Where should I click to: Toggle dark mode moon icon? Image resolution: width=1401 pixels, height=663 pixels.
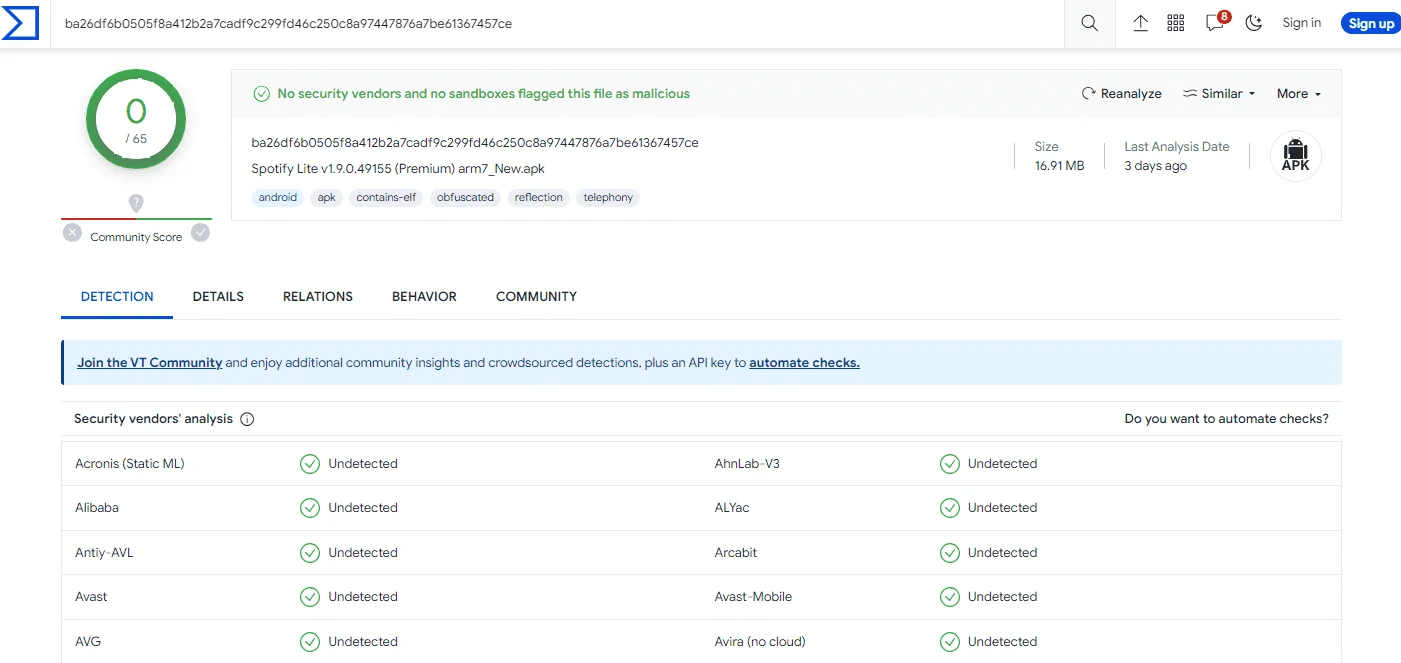(1254, 23)
